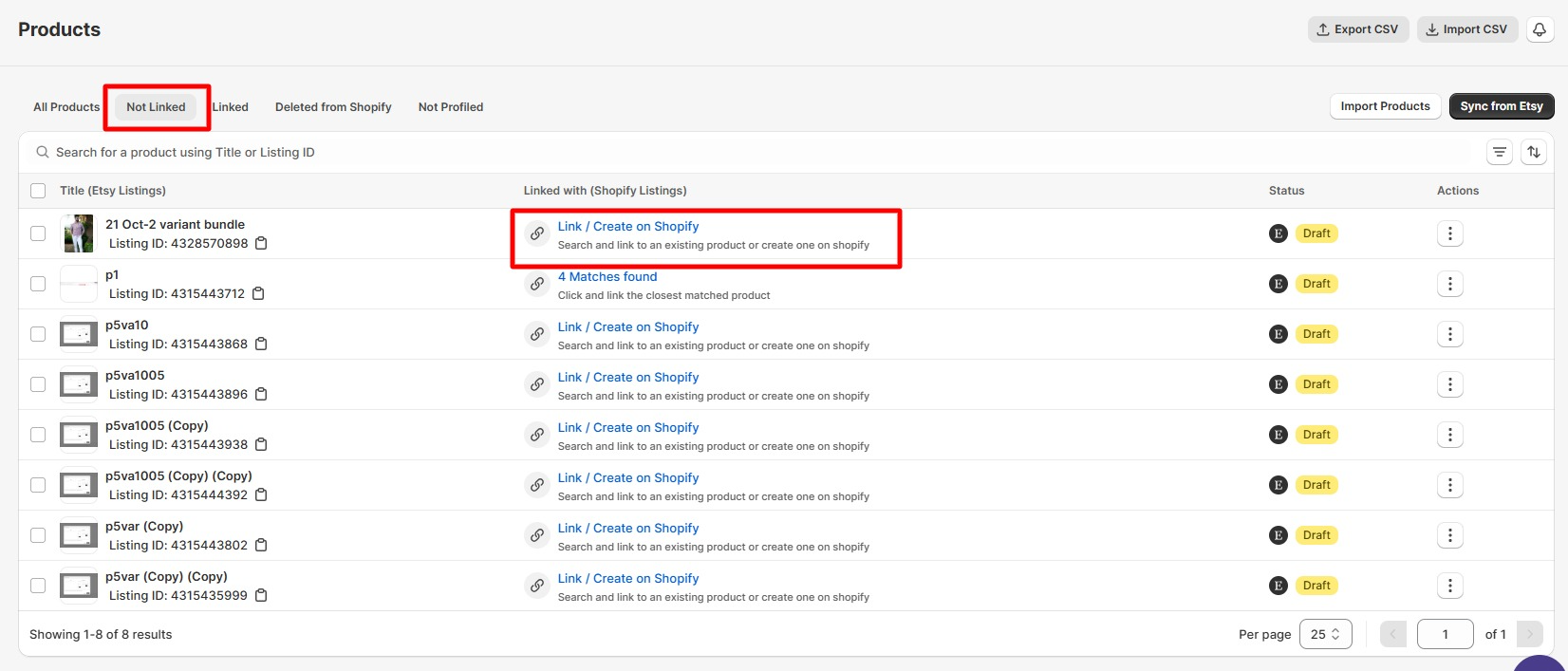
Task: Click Showing 1-8 of 8 results text
Action: pyautogui.click(x=101, y=635)
